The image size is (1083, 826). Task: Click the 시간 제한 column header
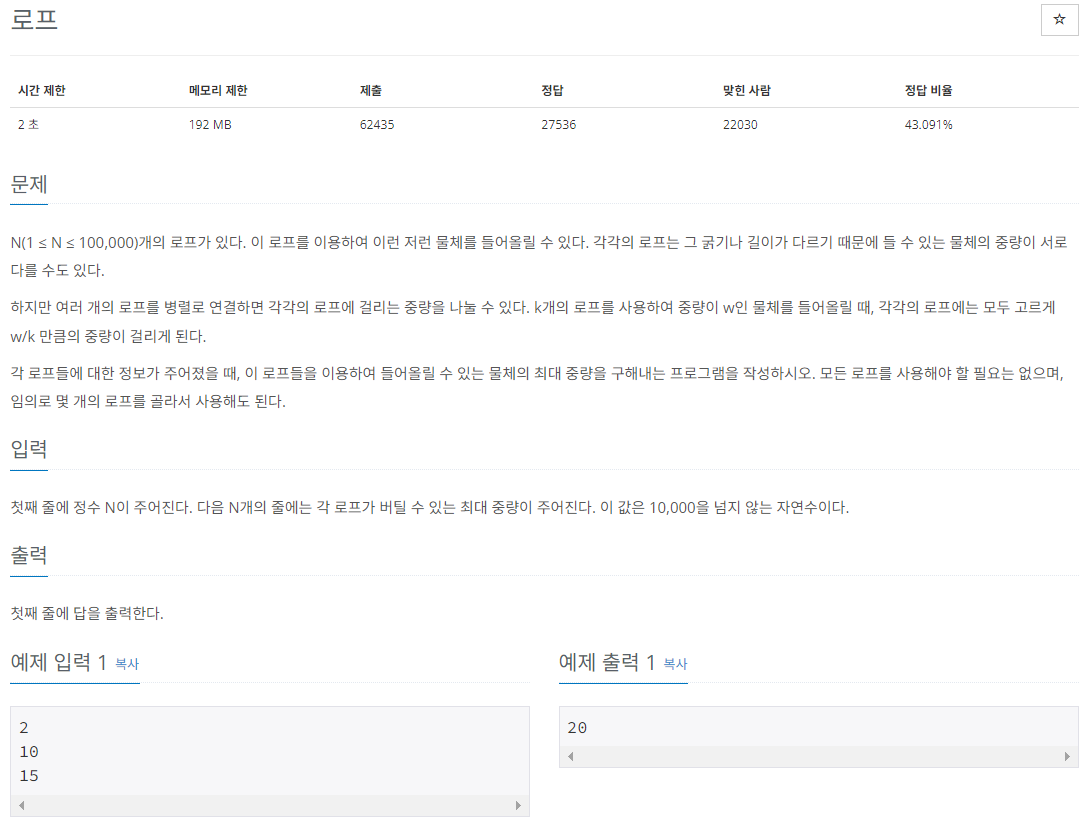[x=41, y=90]
